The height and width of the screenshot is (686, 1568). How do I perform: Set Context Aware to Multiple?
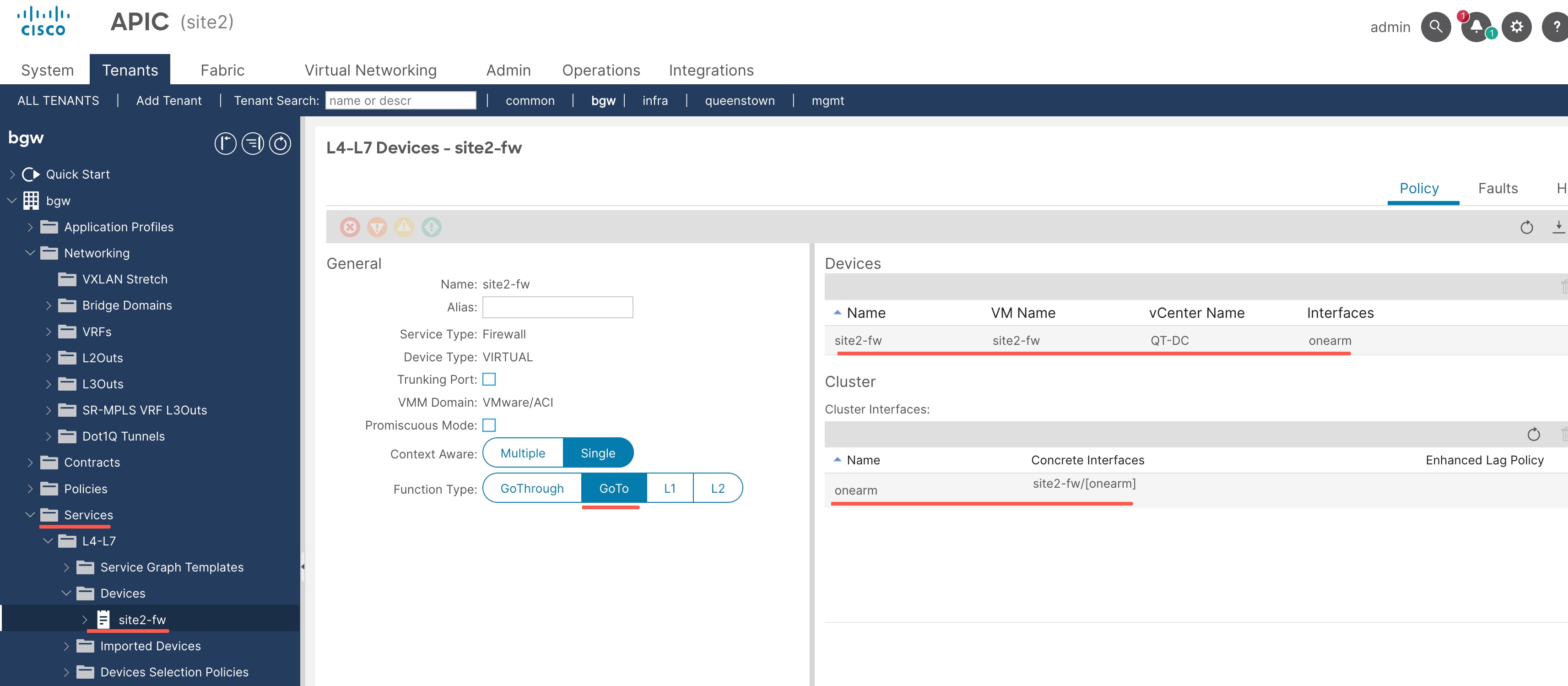523,452
